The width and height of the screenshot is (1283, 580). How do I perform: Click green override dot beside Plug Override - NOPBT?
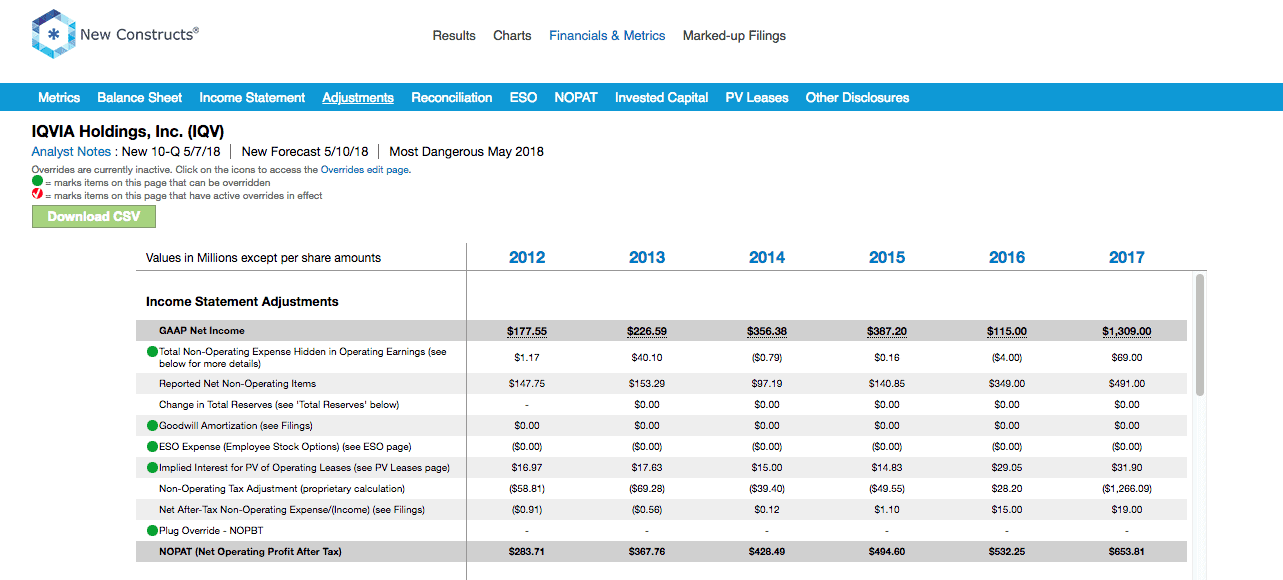152,530
